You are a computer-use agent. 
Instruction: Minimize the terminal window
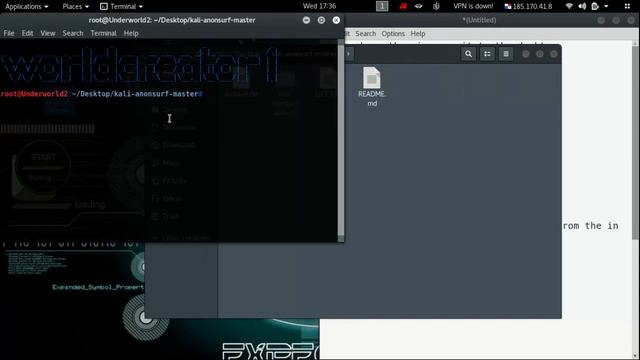coord(306,20)
